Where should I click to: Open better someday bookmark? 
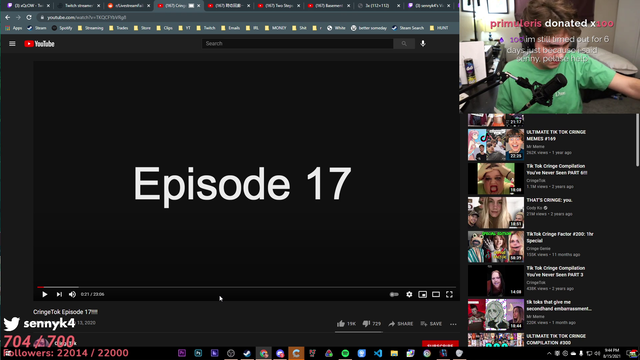tap(369, 28)
